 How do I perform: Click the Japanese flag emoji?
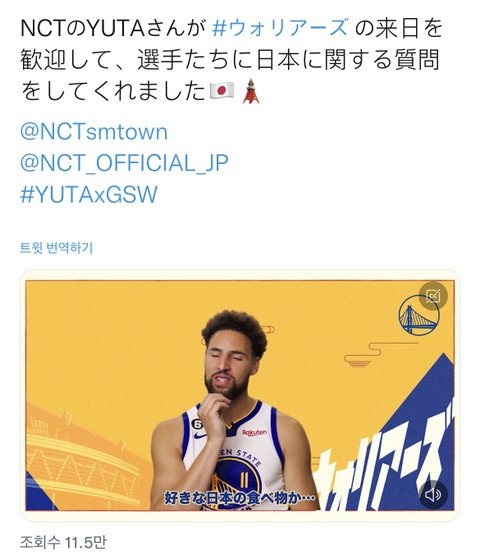[x=222, y=91]
